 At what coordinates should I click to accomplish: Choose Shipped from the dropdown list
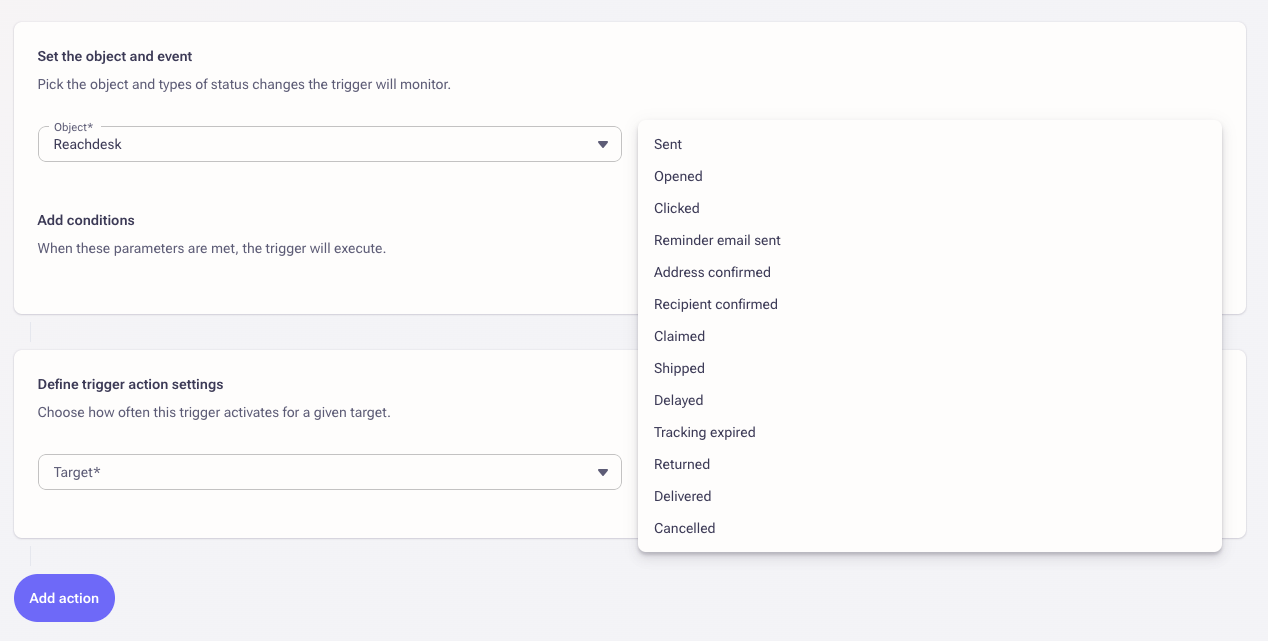tap(679, 368)
